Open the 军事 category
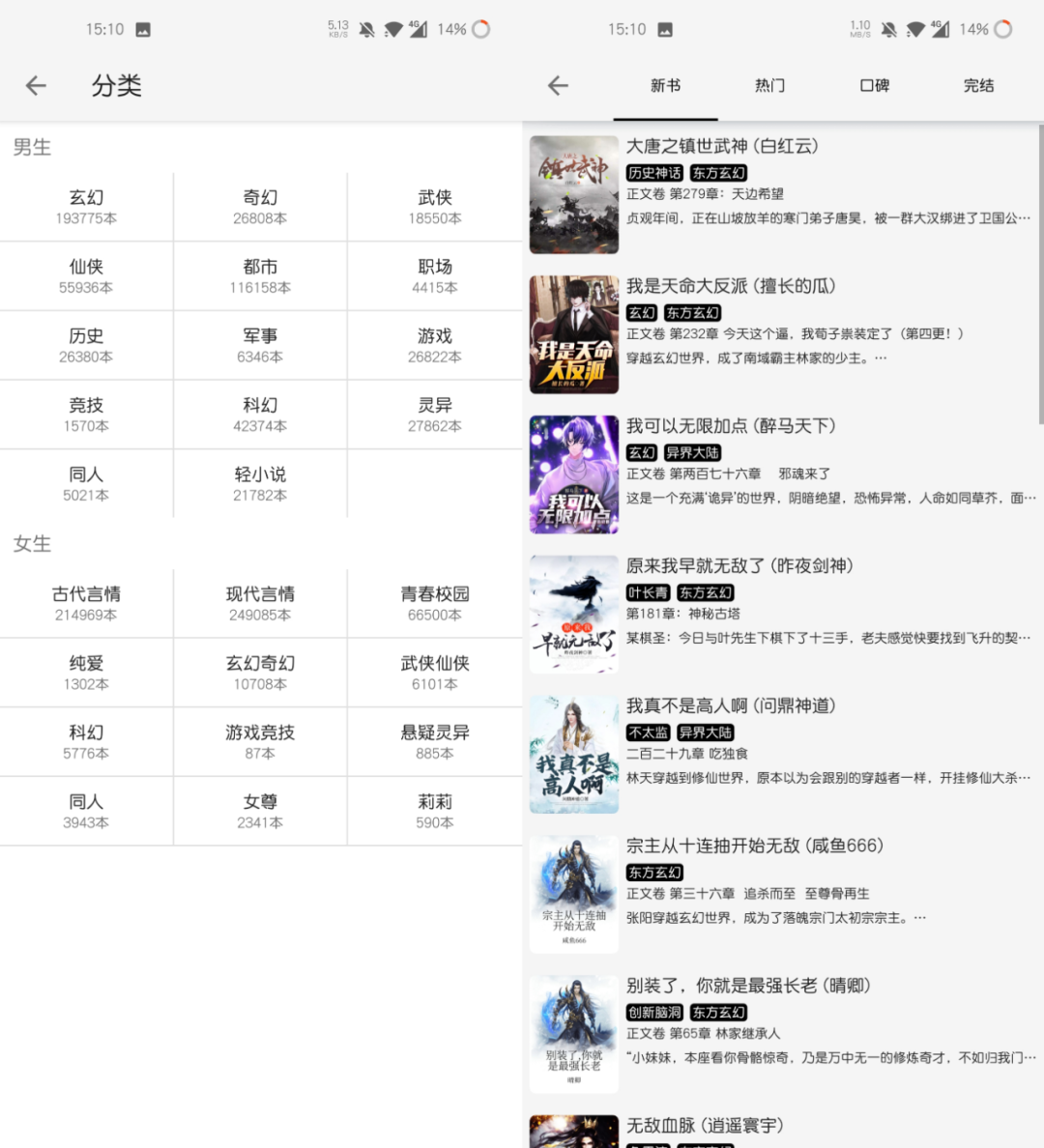 [x=260, y=346]
